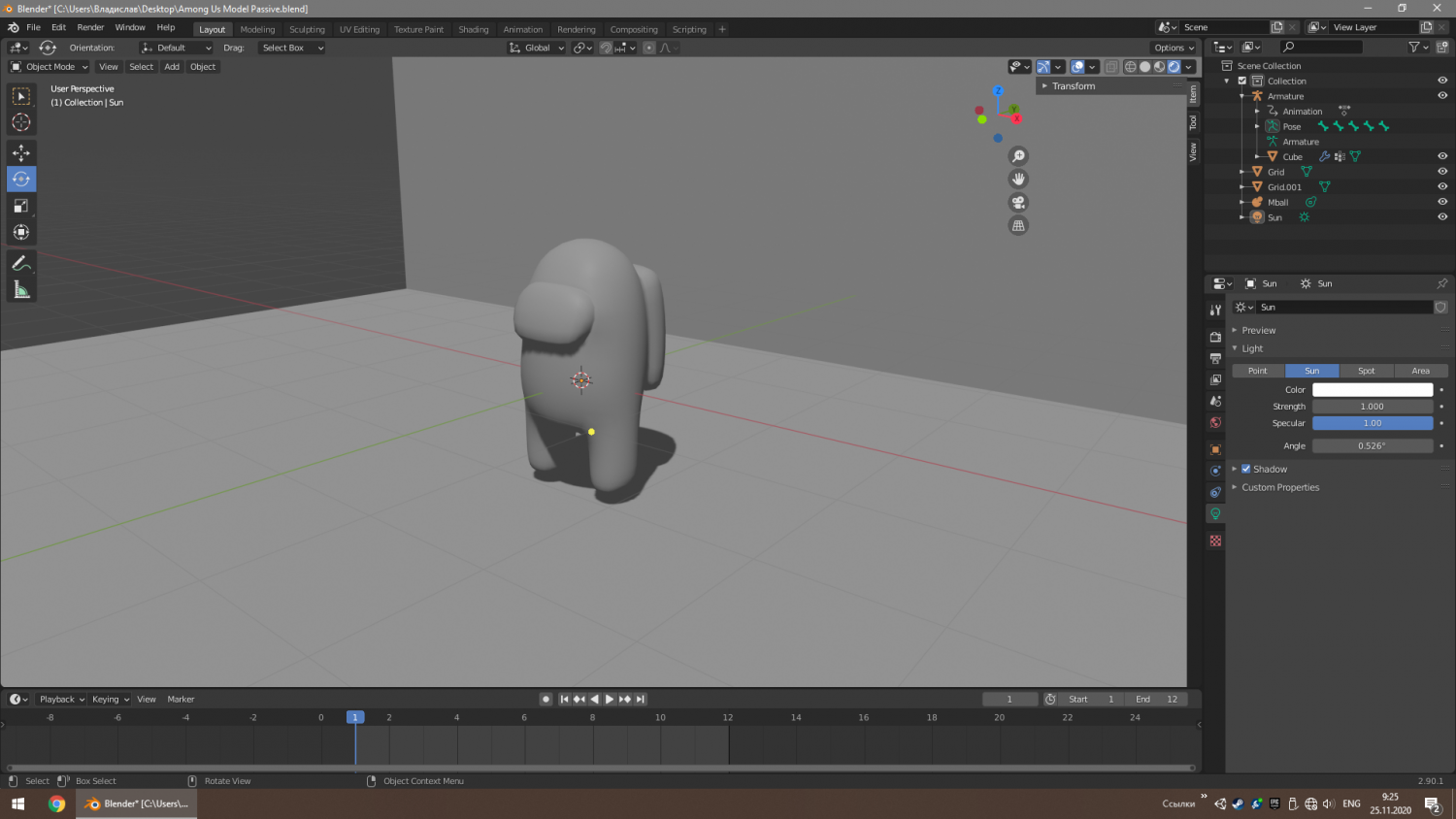Activate the Scale tool
The image size is (1456, 819).
click(x=21, y=206)
